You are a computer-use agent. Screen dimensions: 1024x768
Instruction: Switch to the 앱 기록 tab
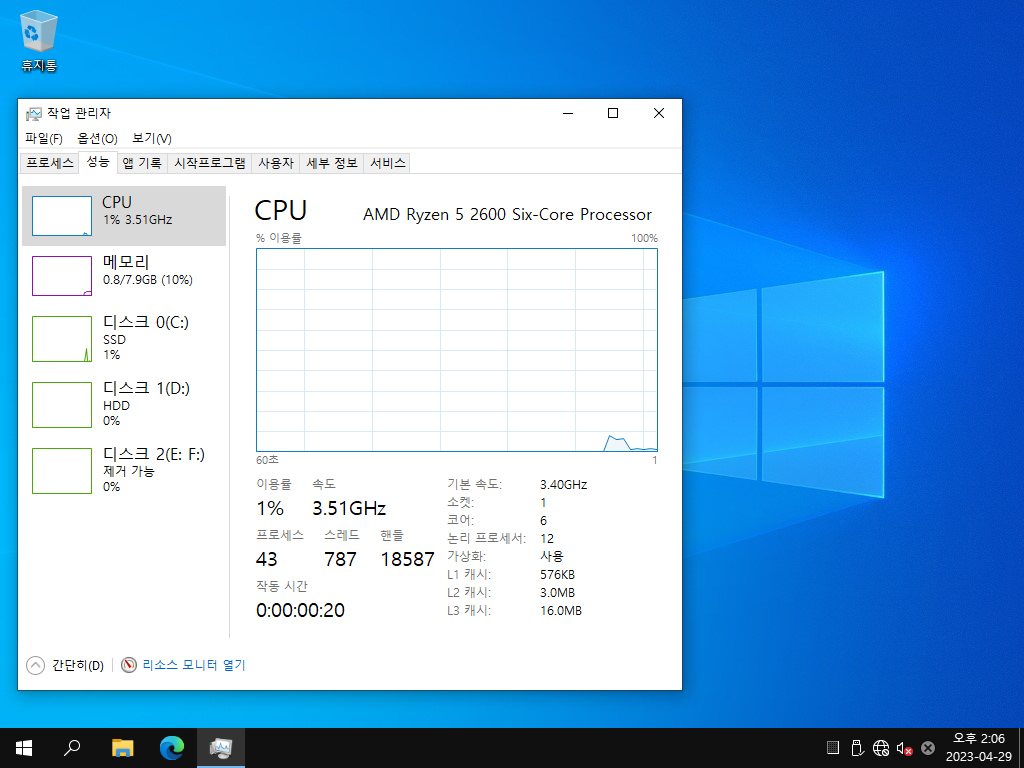(x=142, y=163)
